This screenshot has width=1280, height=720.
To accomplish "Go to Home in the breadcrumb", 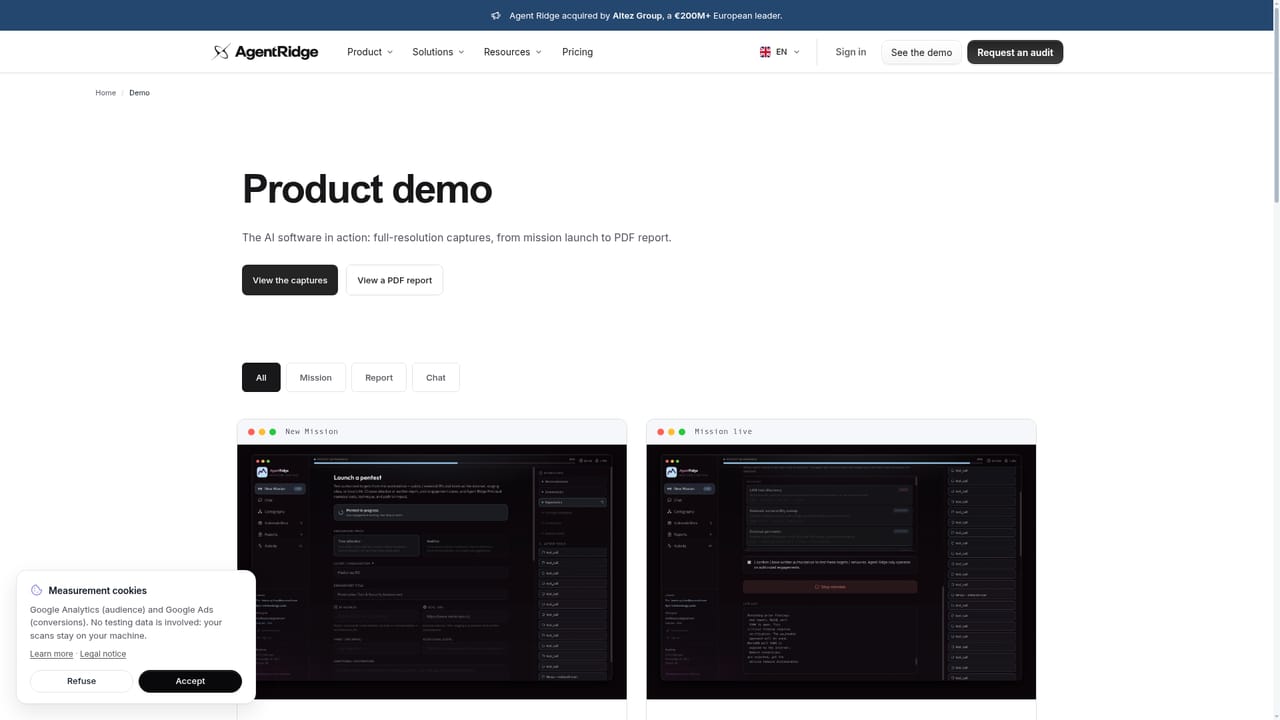I will pos(105,93).
